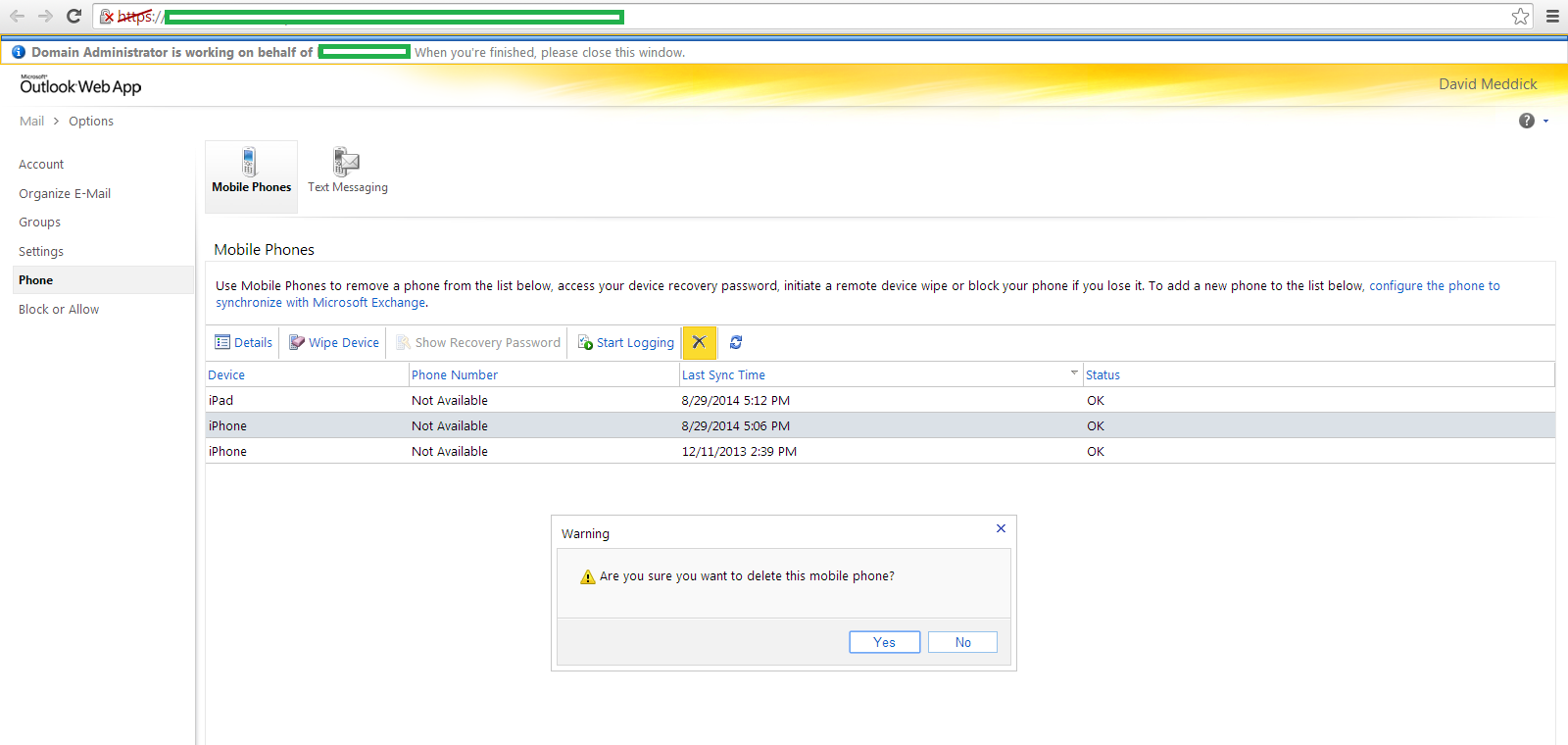Click the blue info icon in notification bar

point(19,52)
